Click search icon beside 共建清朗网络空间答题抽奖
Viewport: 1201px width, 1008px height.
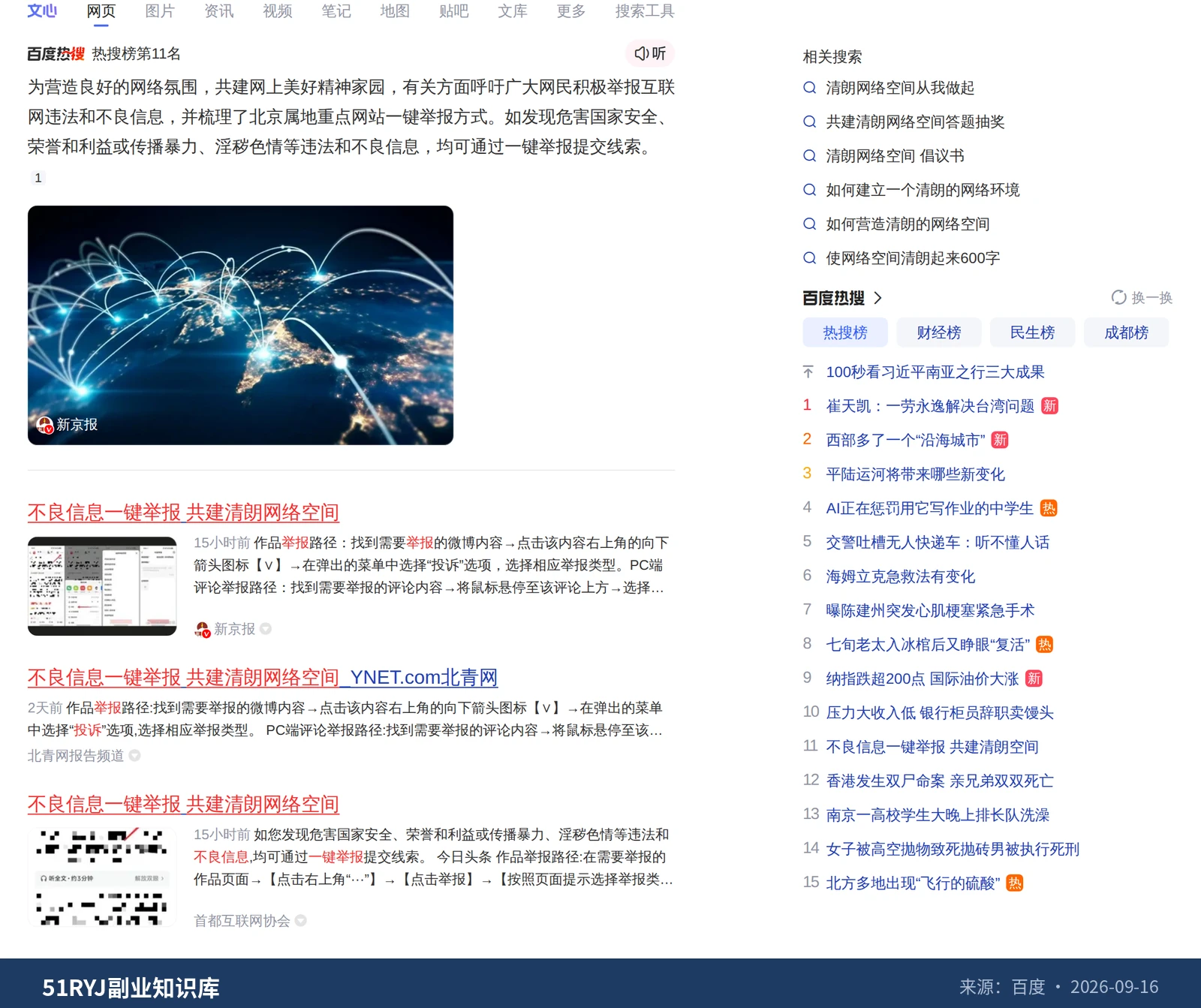[x=810, y=122]
